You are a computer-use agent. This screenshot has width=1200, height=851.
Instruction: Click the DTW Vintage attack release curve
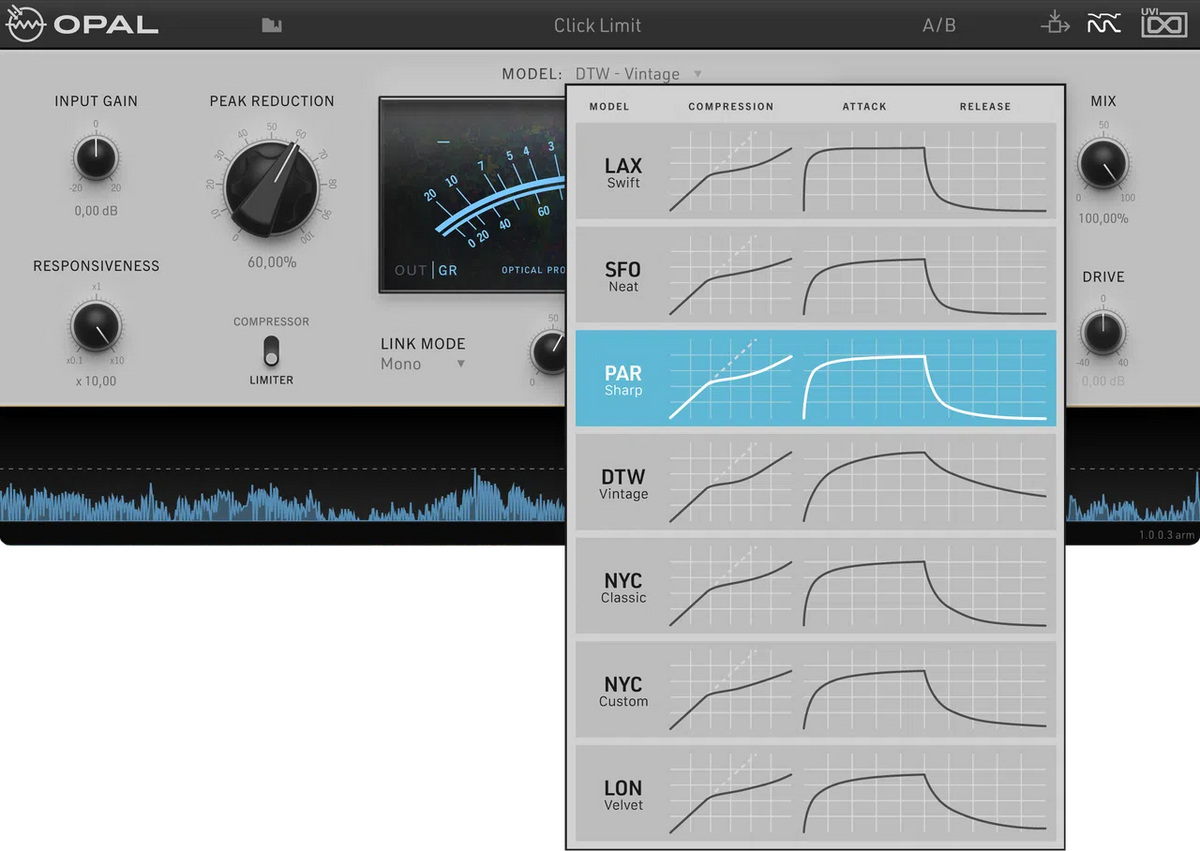925,483
